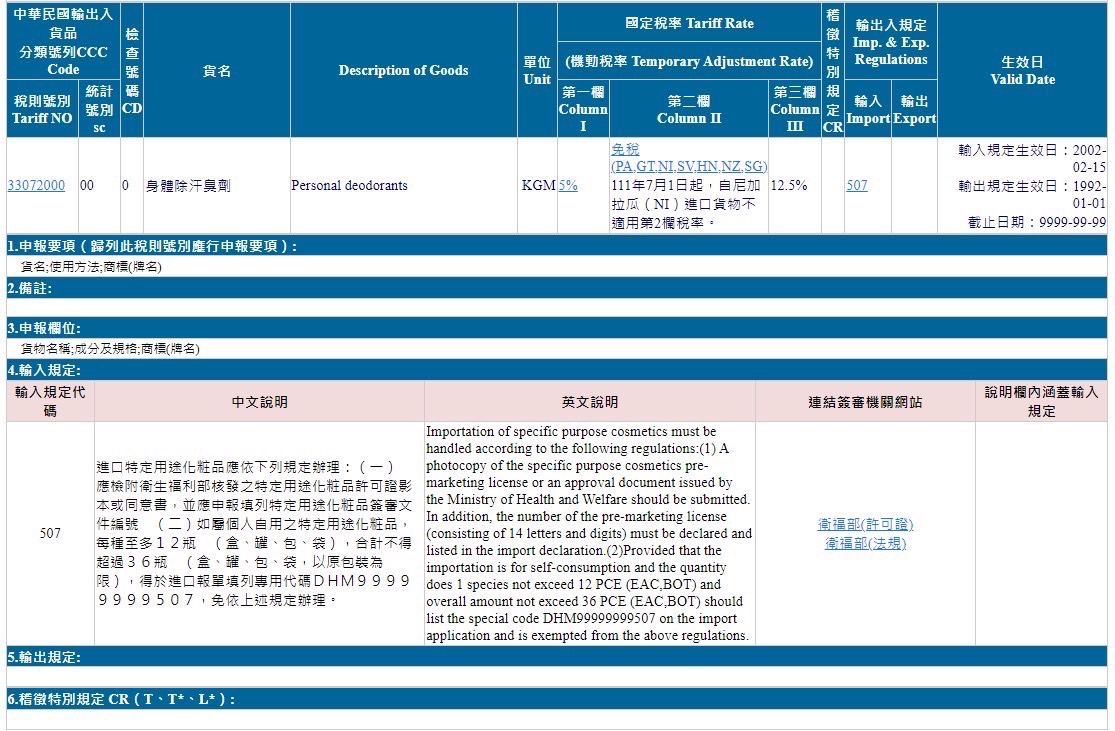
Task: Click the 12.5% Column III rate cell
Action: (x=790, y=185)
